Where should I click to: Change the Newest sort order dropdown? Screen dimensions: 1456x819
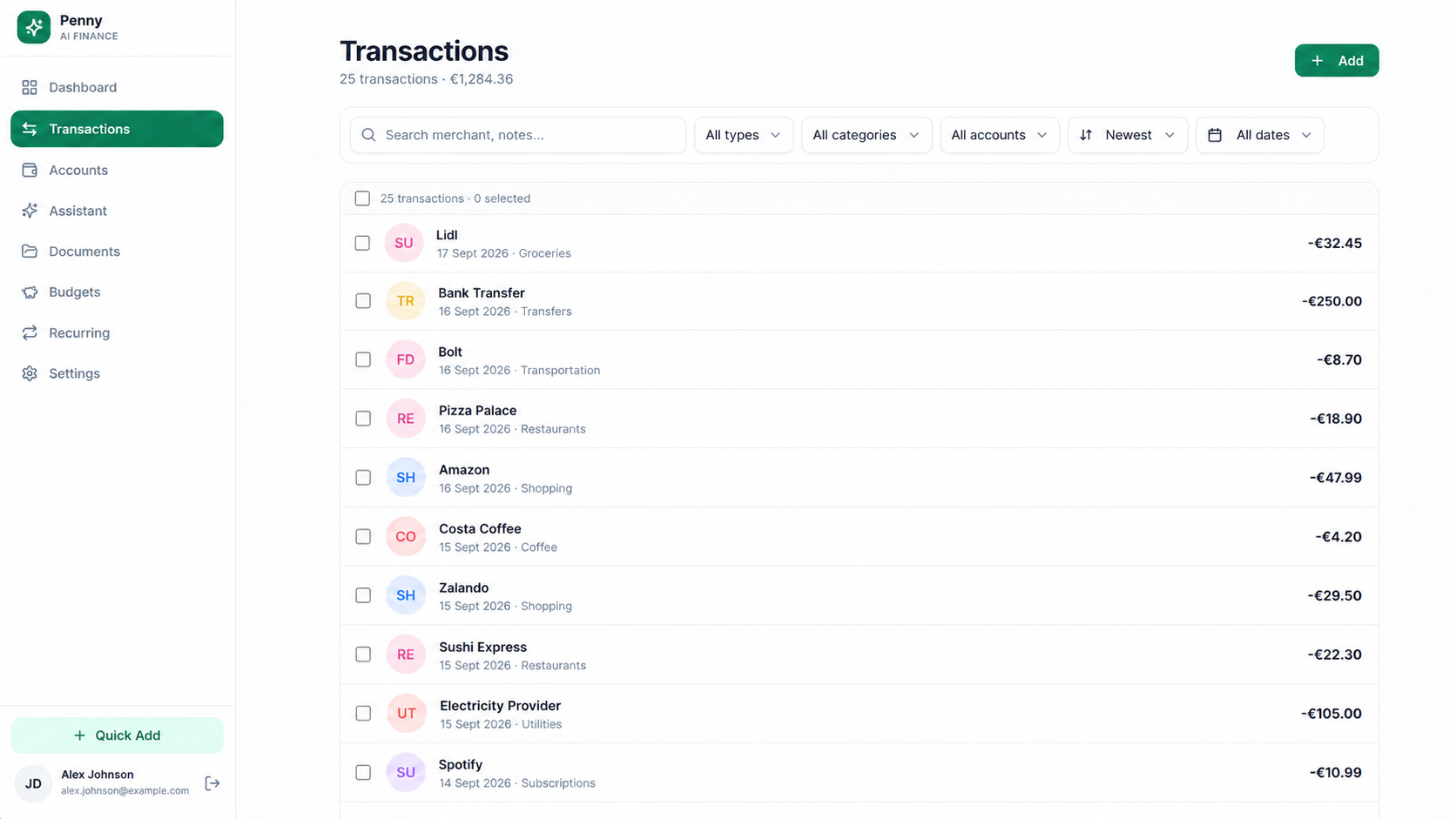click(x=1128, y=135)
